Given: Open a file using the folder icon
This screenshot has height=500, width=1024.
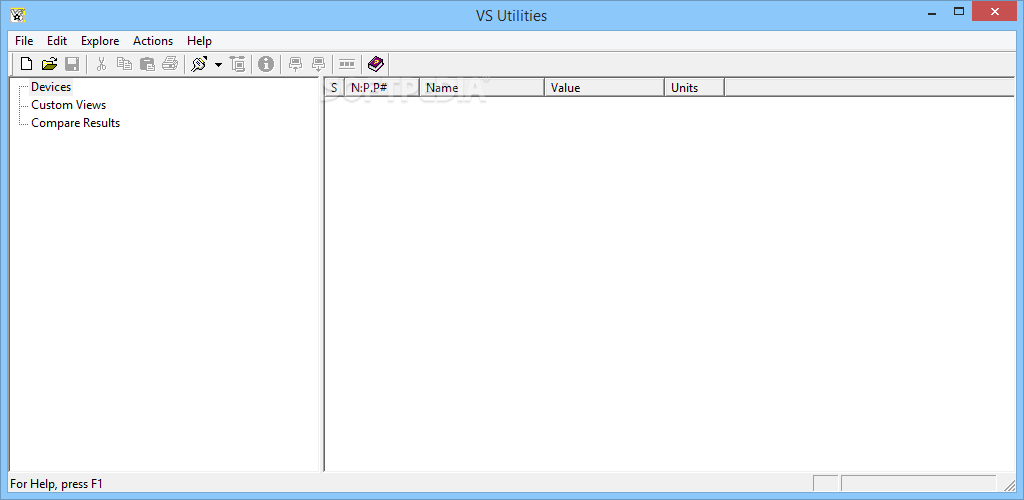Looking at the screenshot, I should point(50,64).
